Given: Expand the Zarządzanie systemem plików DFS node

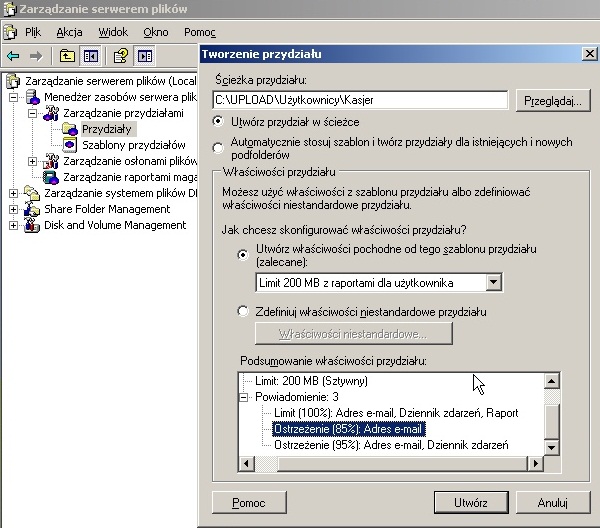Looking at the screenshot, I should point(13,193).
